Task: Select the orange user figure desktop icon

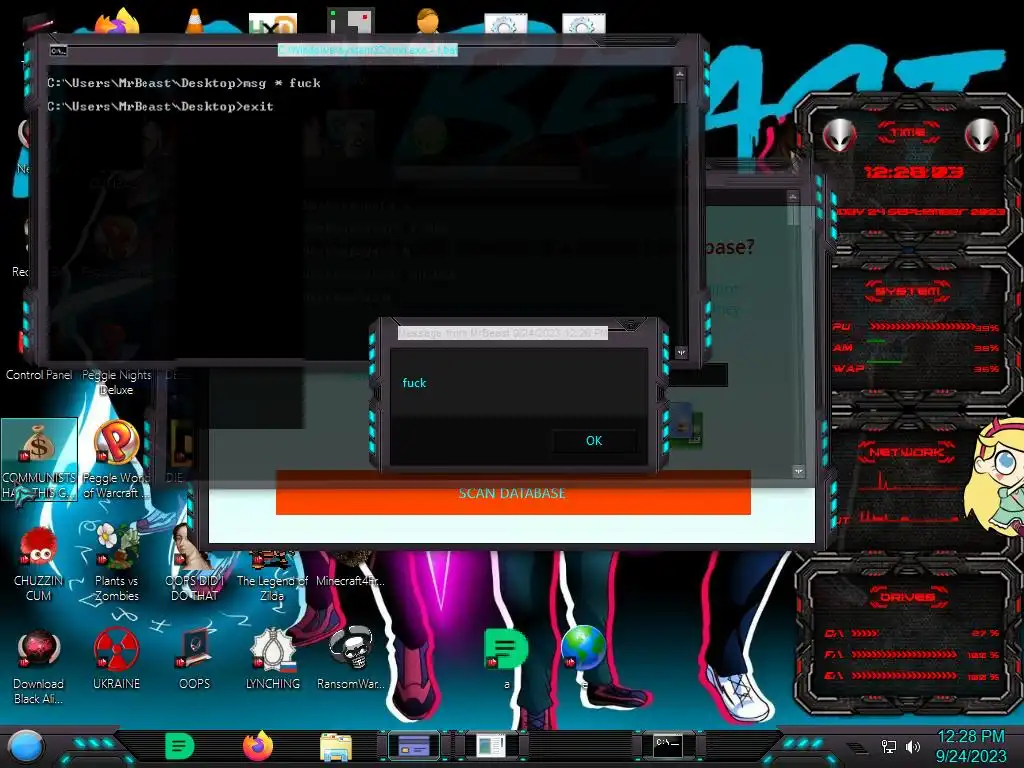Action: click(x=428, y=21)
